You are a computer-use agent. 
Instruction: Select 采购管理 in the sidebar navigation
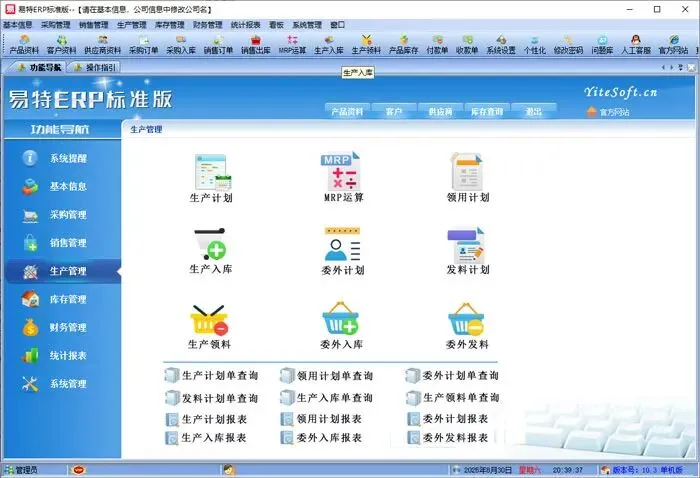point(62,215)
